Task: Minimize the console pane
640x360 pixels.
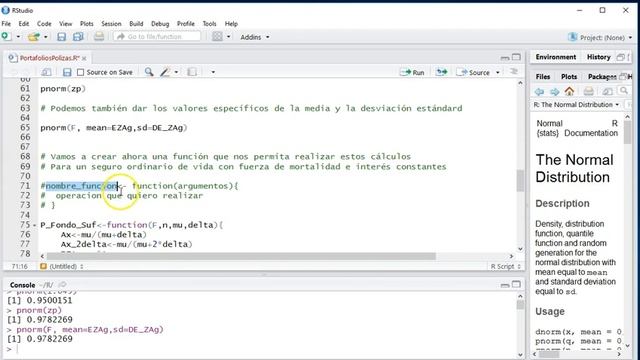Action: [505, 284]
